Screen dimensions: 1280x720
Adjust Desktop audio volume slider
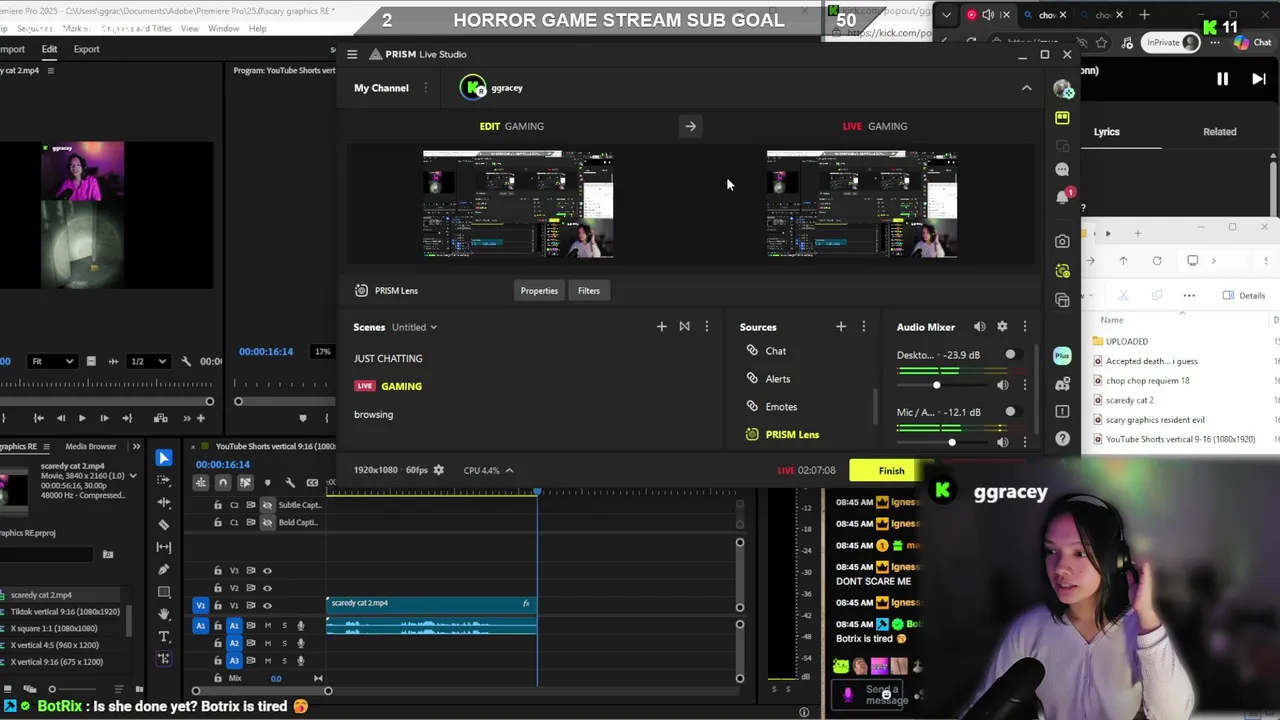coord(936,385)
